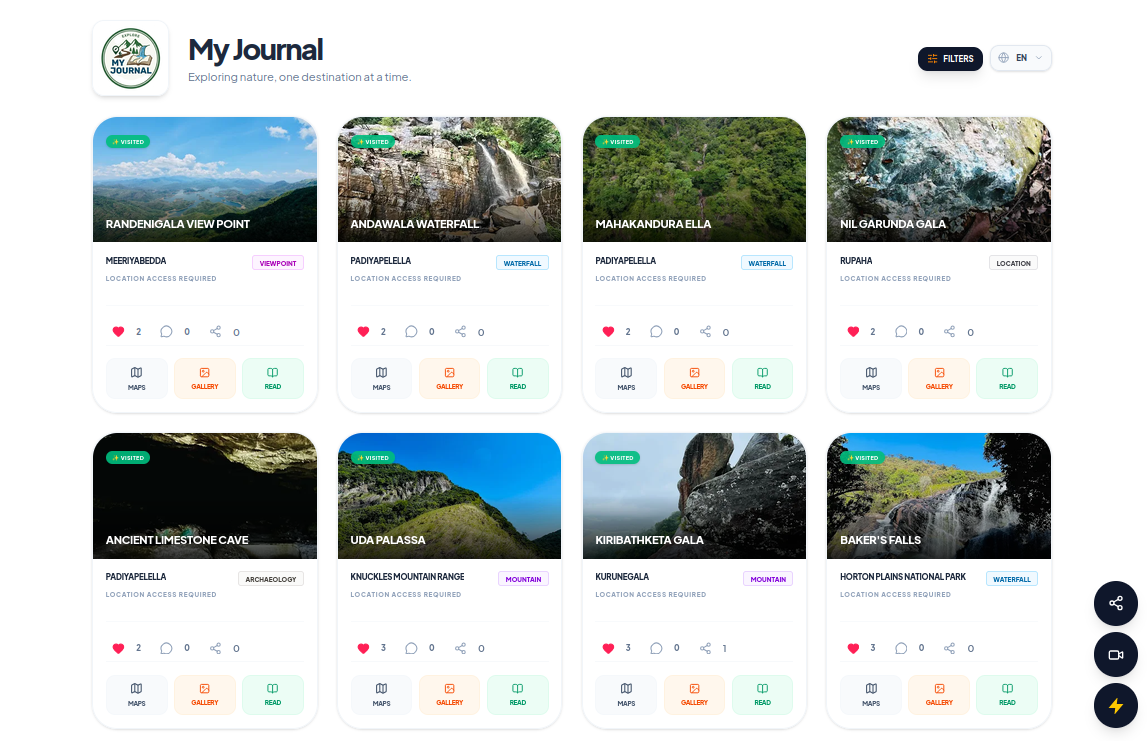Click the Waterfall tag on Andawala card
This screenshot has height=741, width=1148.
click(x=522, y=263)
